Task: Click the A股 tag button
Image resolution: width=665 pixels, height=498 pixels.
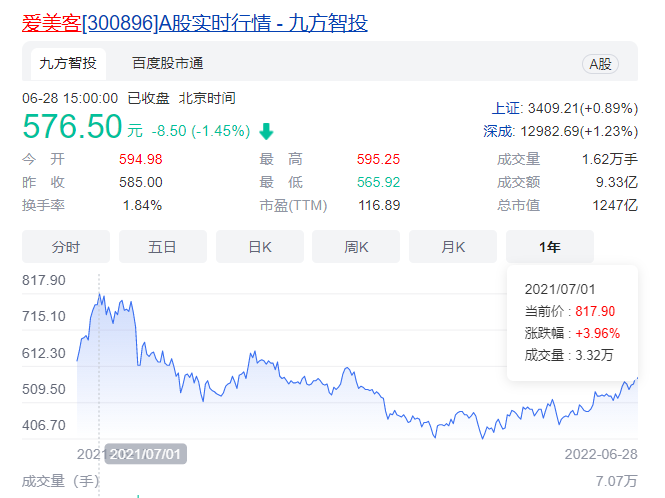Action: [x=600, y=64]
